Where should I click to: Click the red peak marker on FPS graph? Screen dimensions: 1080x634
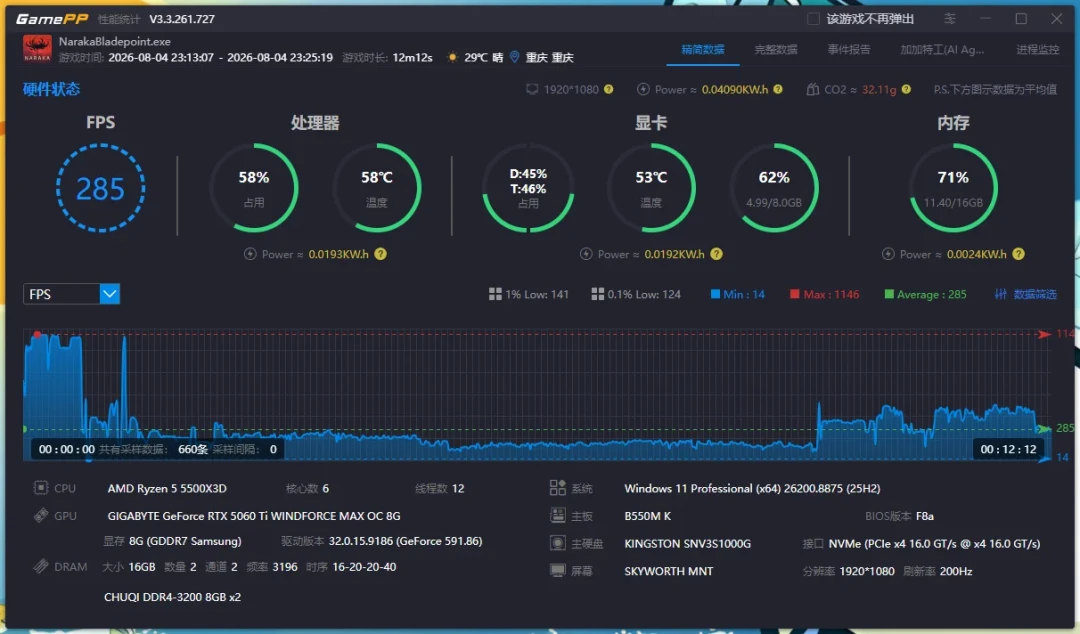pyautogui.click(x=37, y=335)
